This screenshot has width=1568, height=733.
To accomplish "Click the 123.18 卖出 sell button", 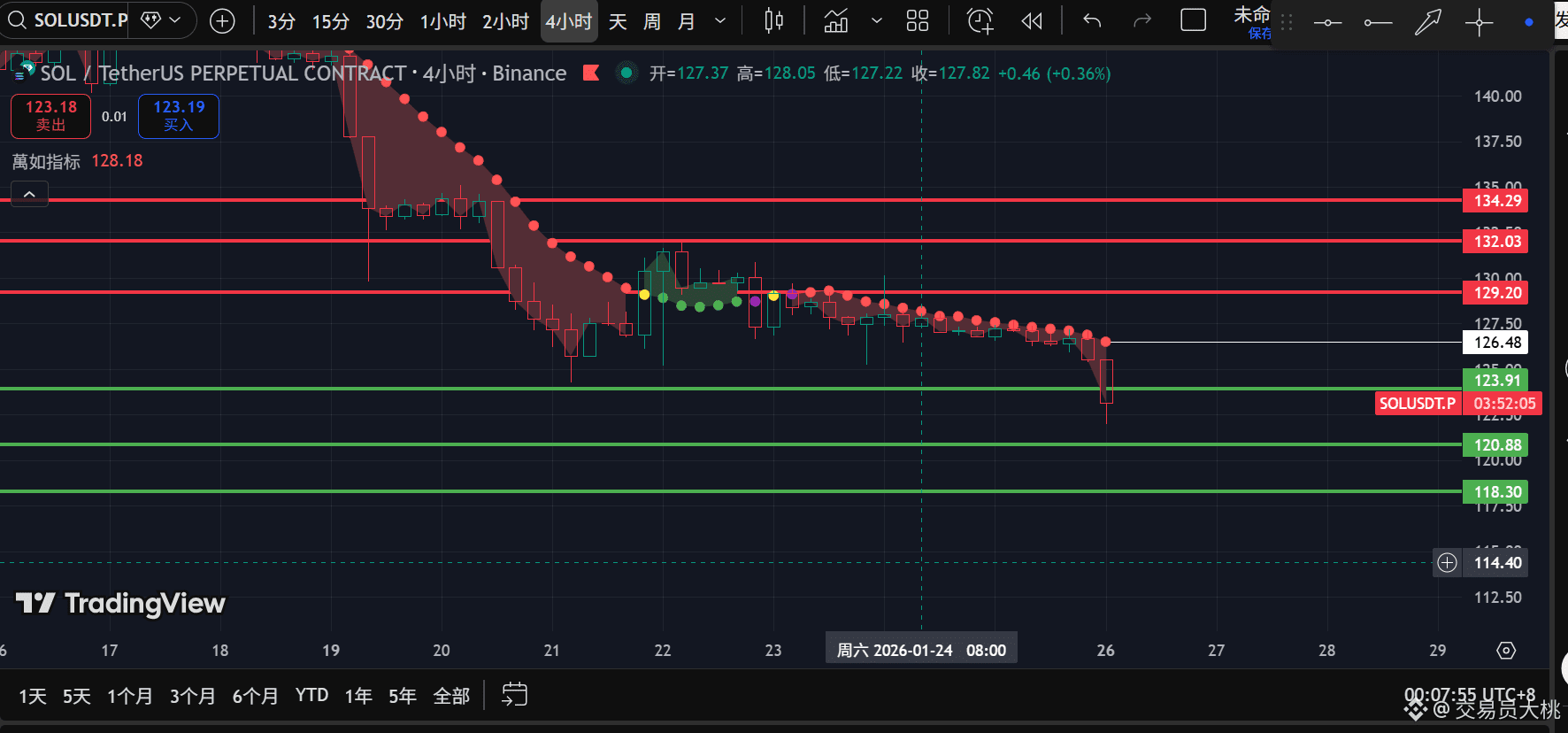I will [50, 116].
